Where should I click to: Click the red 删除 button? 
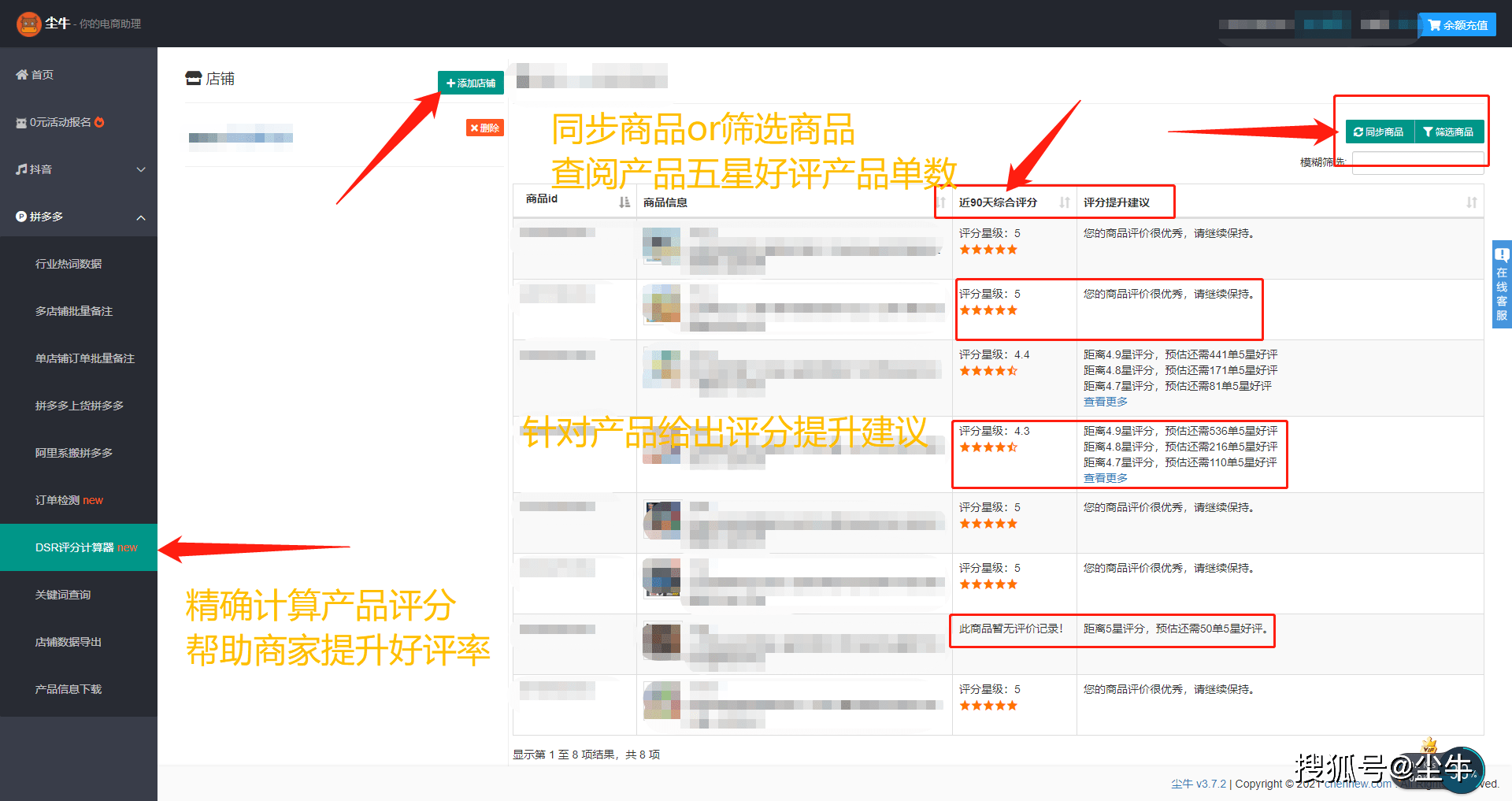click(x=485, y=128)
